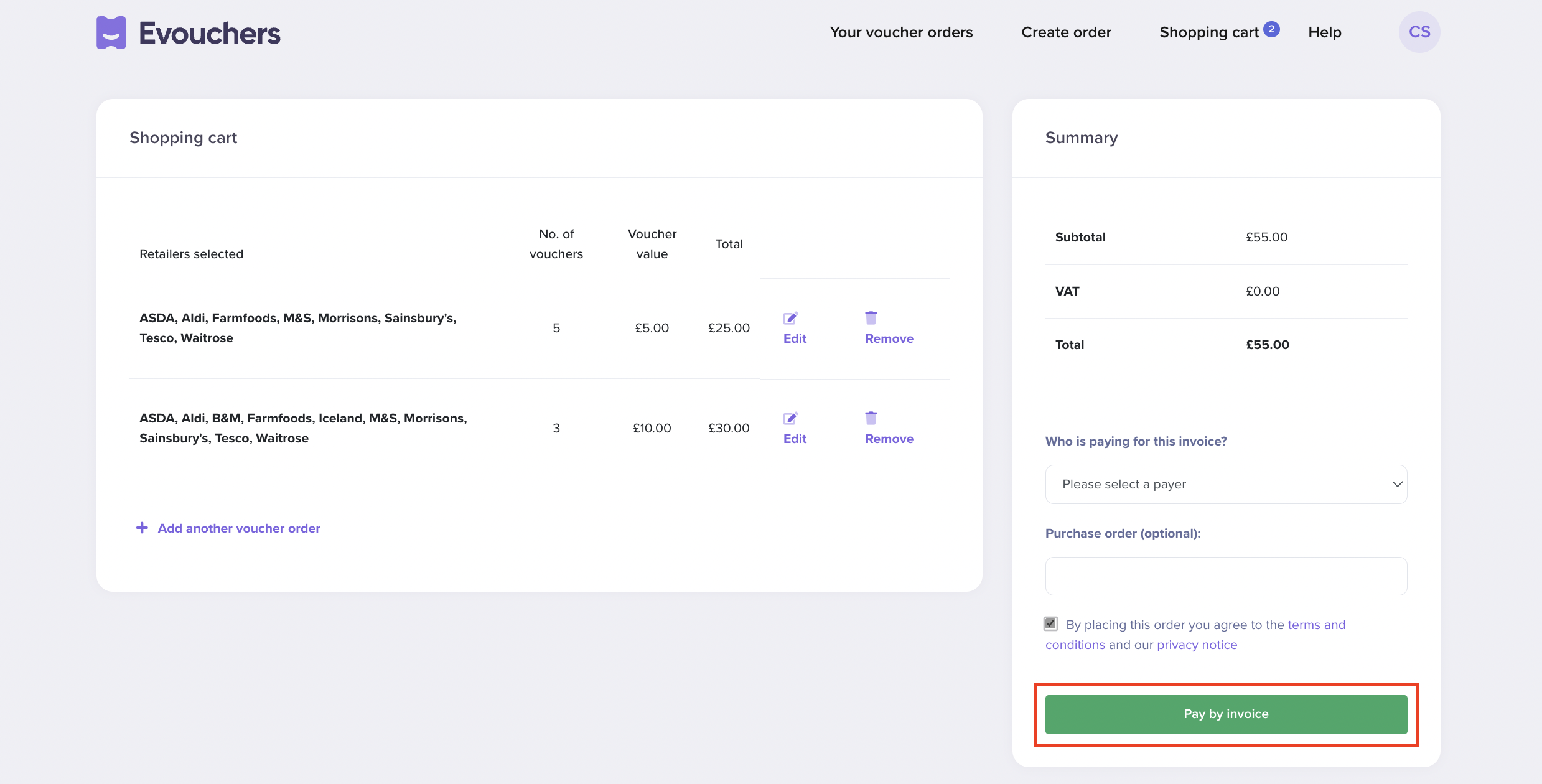The height and width of the screenshot is (784, 1542).
Task: Toggle the terms and conditions agreement checkbox
Action: [x=1051, y=623]
